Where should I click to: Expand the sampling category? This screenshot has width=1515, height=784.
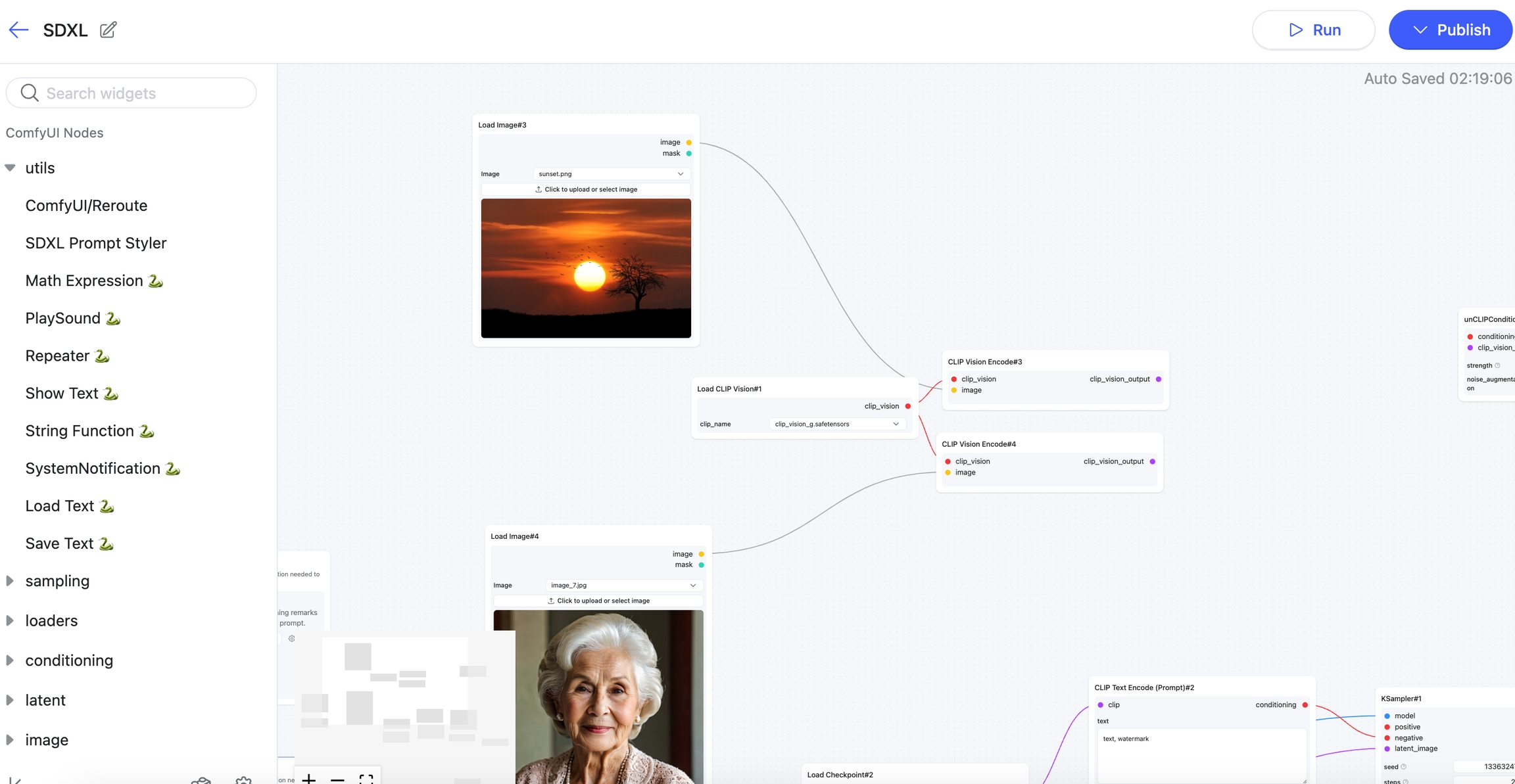click(x=11, y=581)
